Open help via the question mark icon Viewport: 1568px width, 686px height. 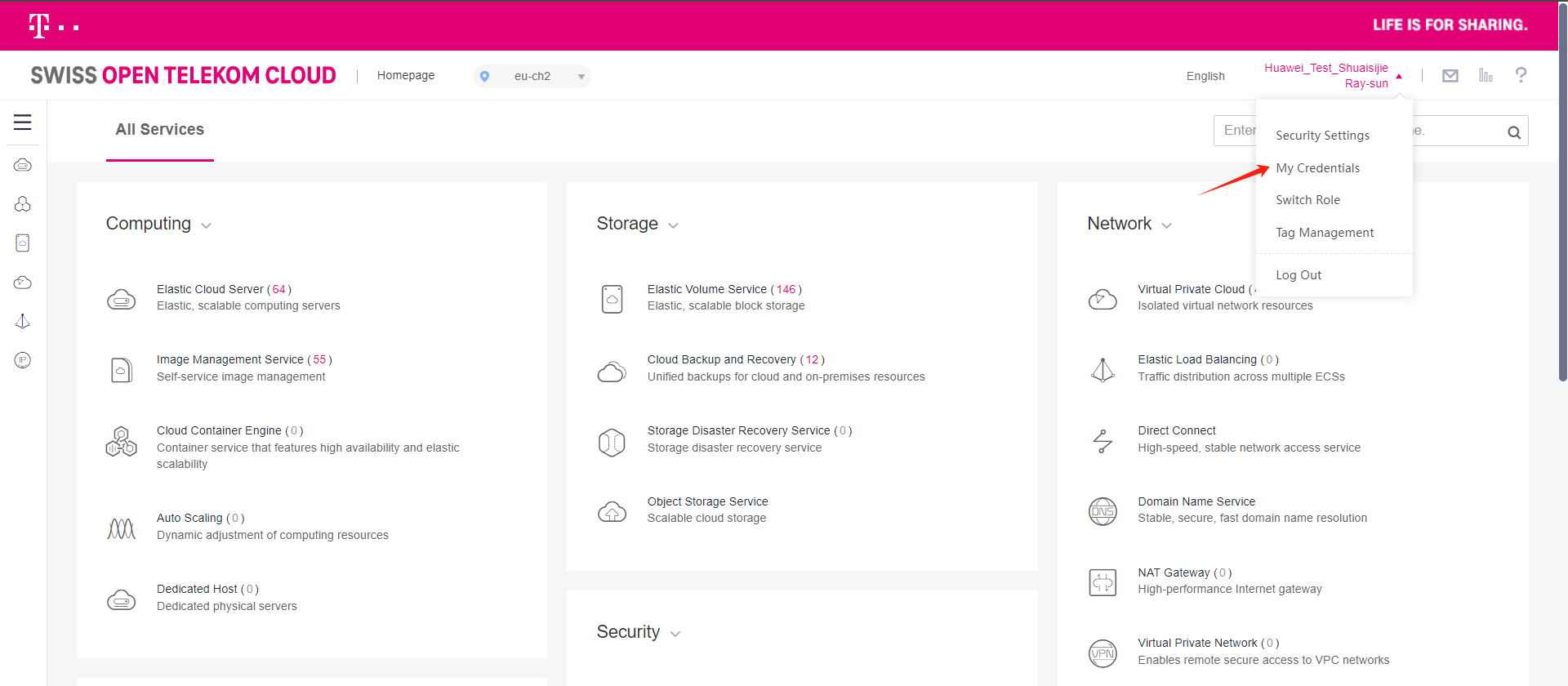(1521, 75)
